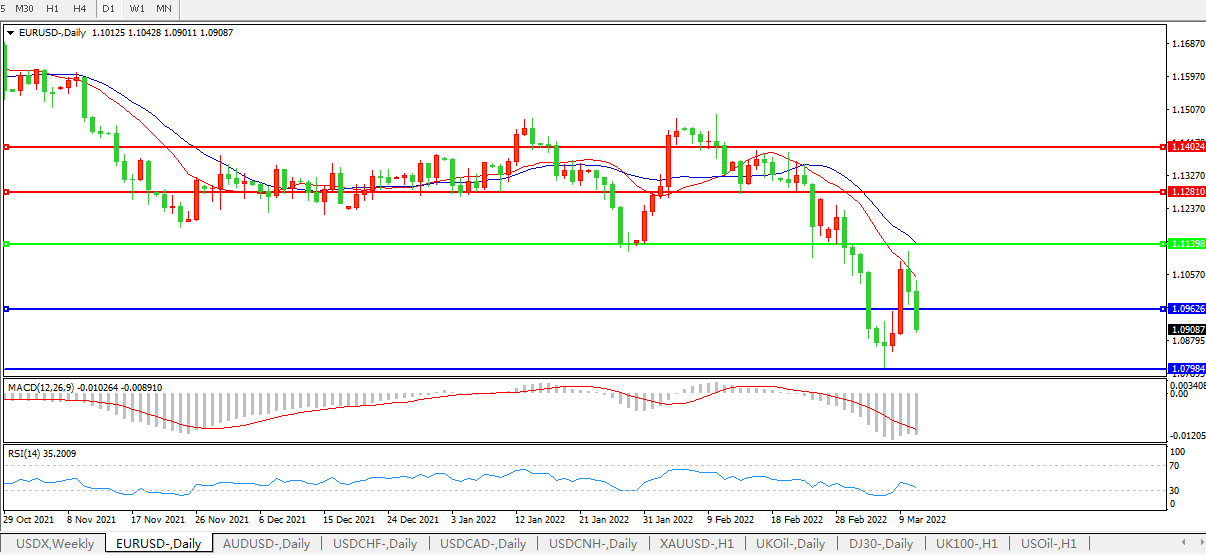Viewport: 1206px width, 555px height.
Task: Click the active D1 timeframe button
Action: (x=111, y=9)
